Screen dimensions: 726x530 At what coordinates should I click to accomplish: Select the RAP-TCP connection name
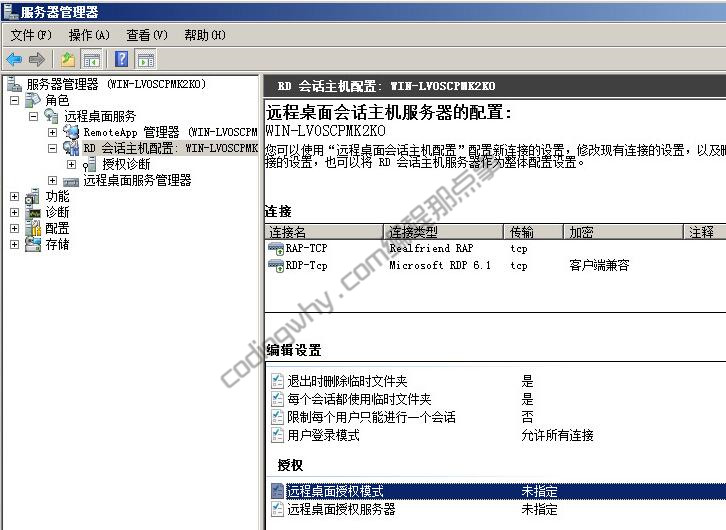click(x=306, y=249)
